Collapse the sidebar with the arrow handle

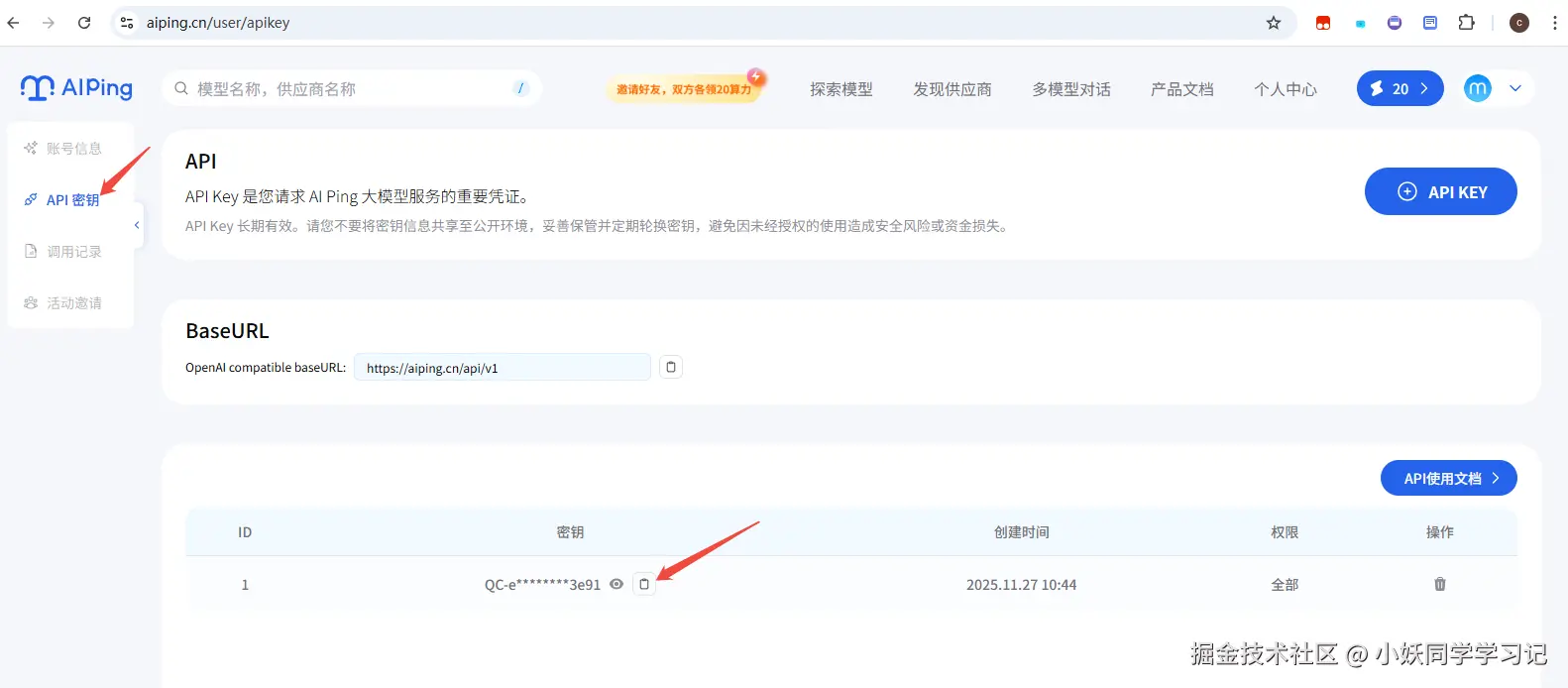(x=138, y=225)
